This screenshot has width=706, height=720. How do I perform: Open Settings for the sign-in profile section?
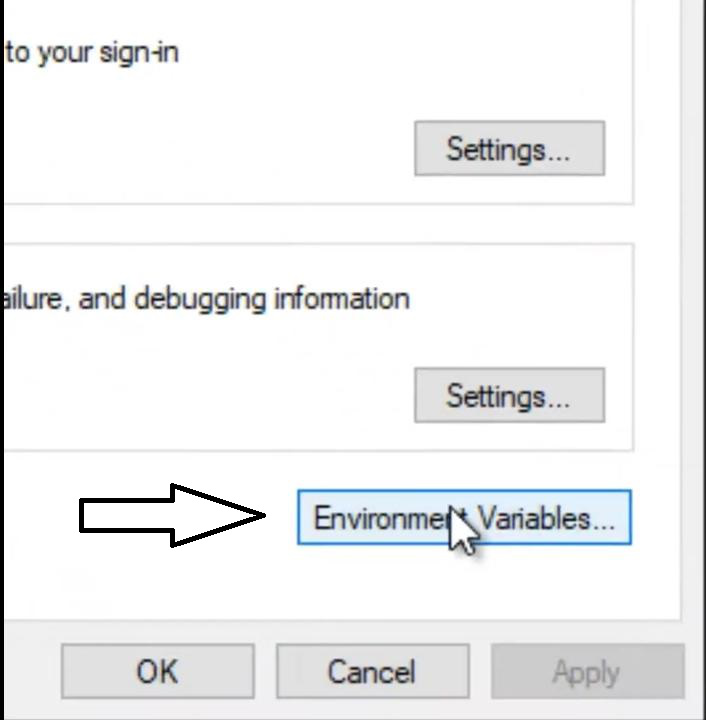[x=509, y=149]
